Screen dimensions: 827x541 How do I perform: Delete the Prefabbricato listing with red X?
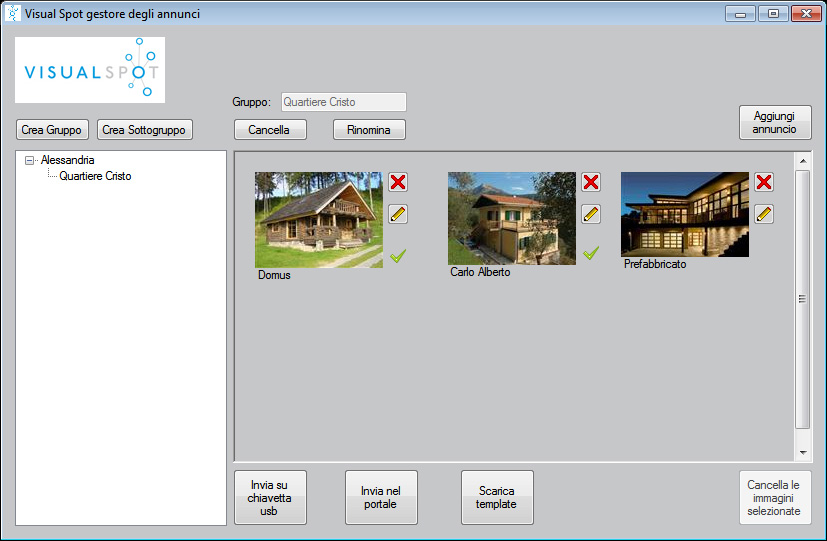764,182
